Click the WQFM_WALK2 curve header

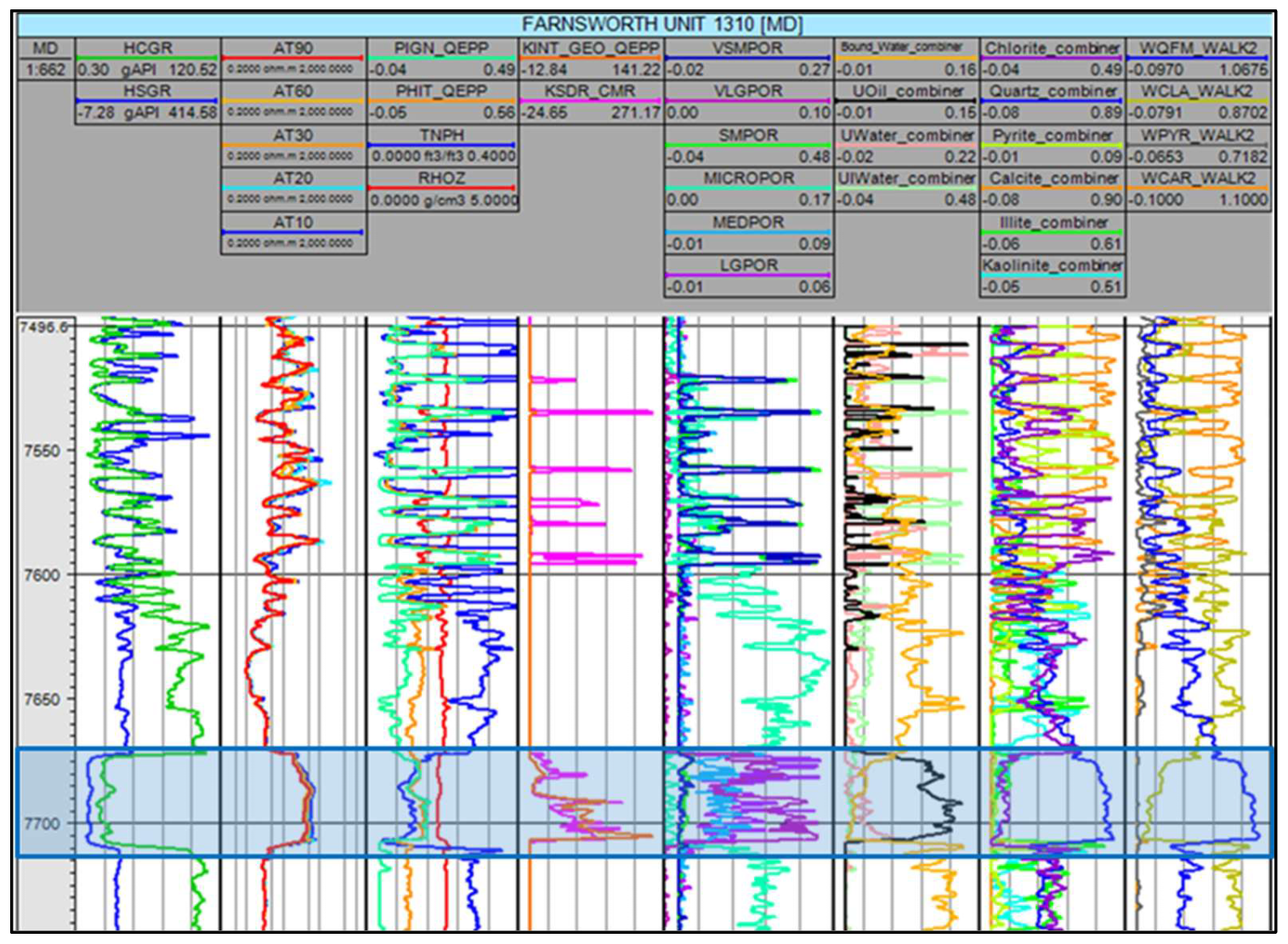[x=1198, y=48]
